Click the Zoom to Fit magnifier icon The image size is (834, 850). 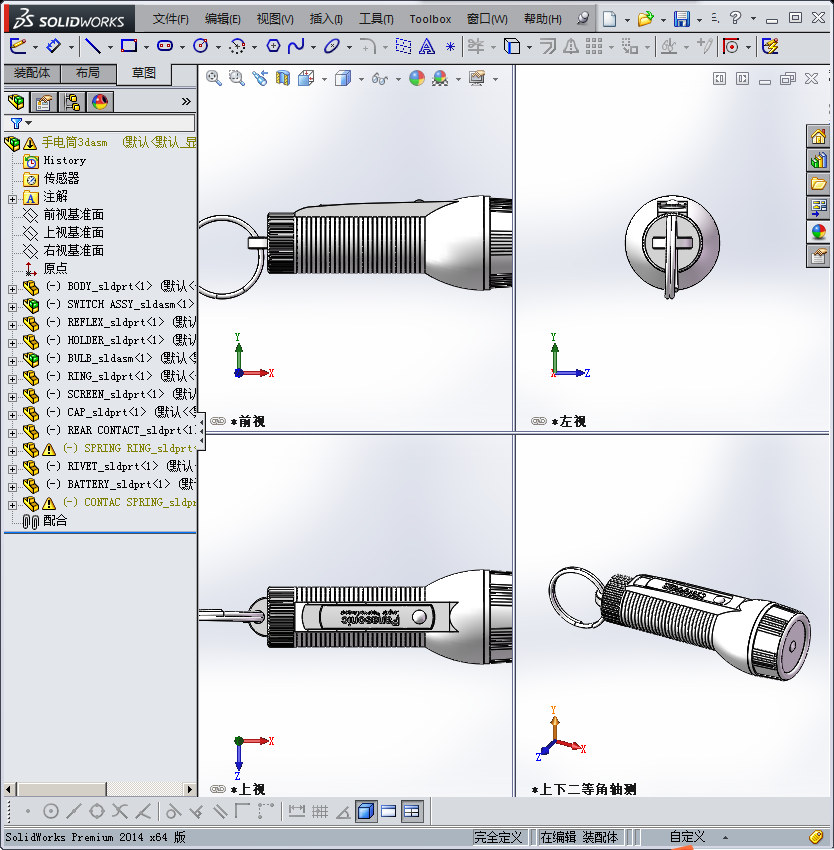tap(212, 79)
